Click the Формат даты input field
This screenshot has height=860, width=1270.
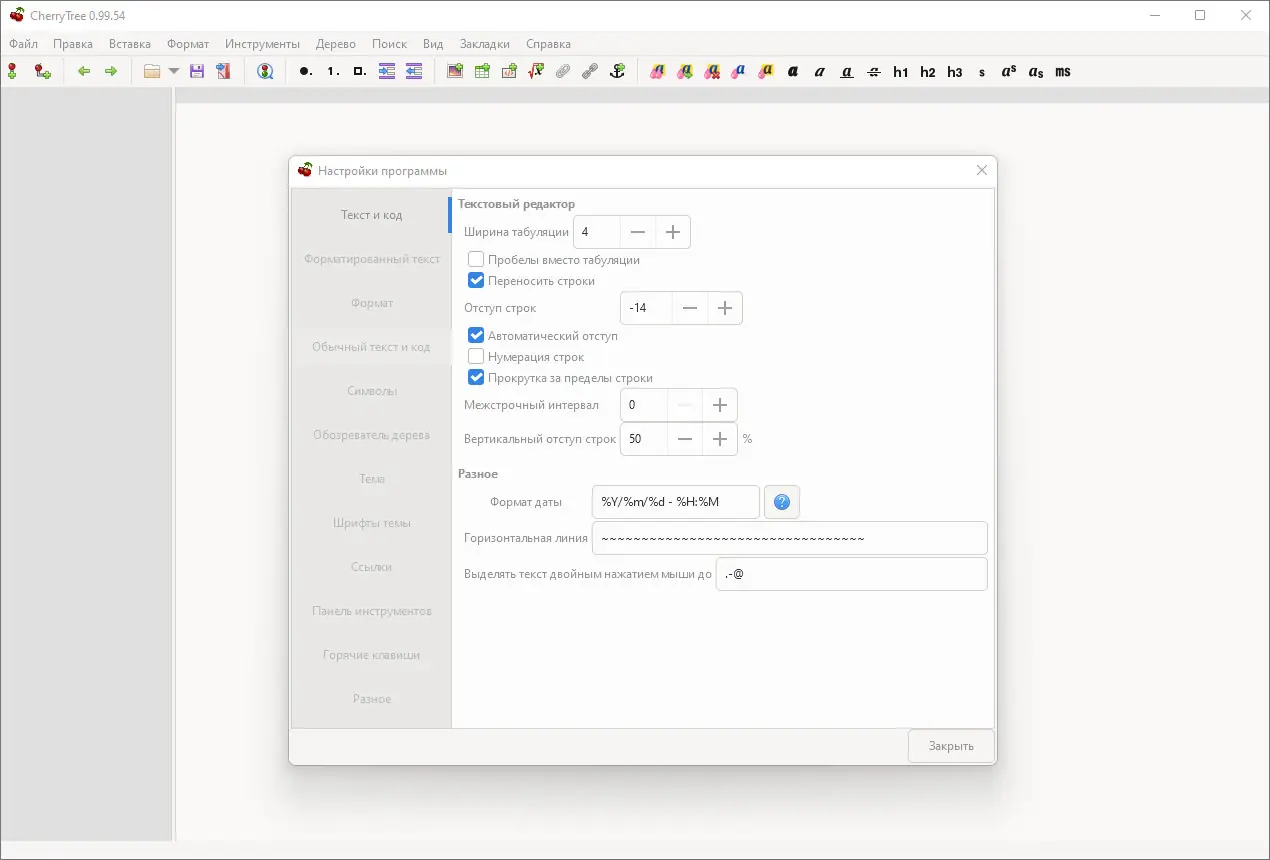(x=676, y=502)
